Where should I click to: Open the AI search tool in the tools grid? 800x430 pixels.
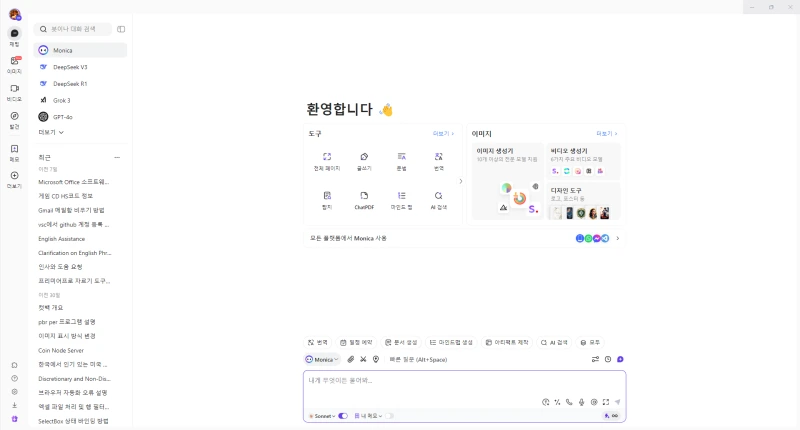point(439,200)
